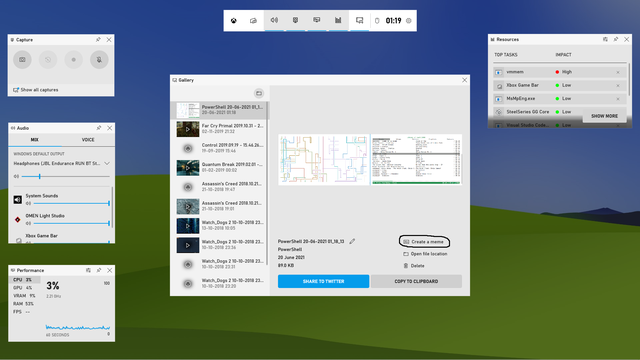640x360 pixels.
Task: Select Assassin's Creed capture dated 21-10-2018 19:47
Action: coord(219,187)
